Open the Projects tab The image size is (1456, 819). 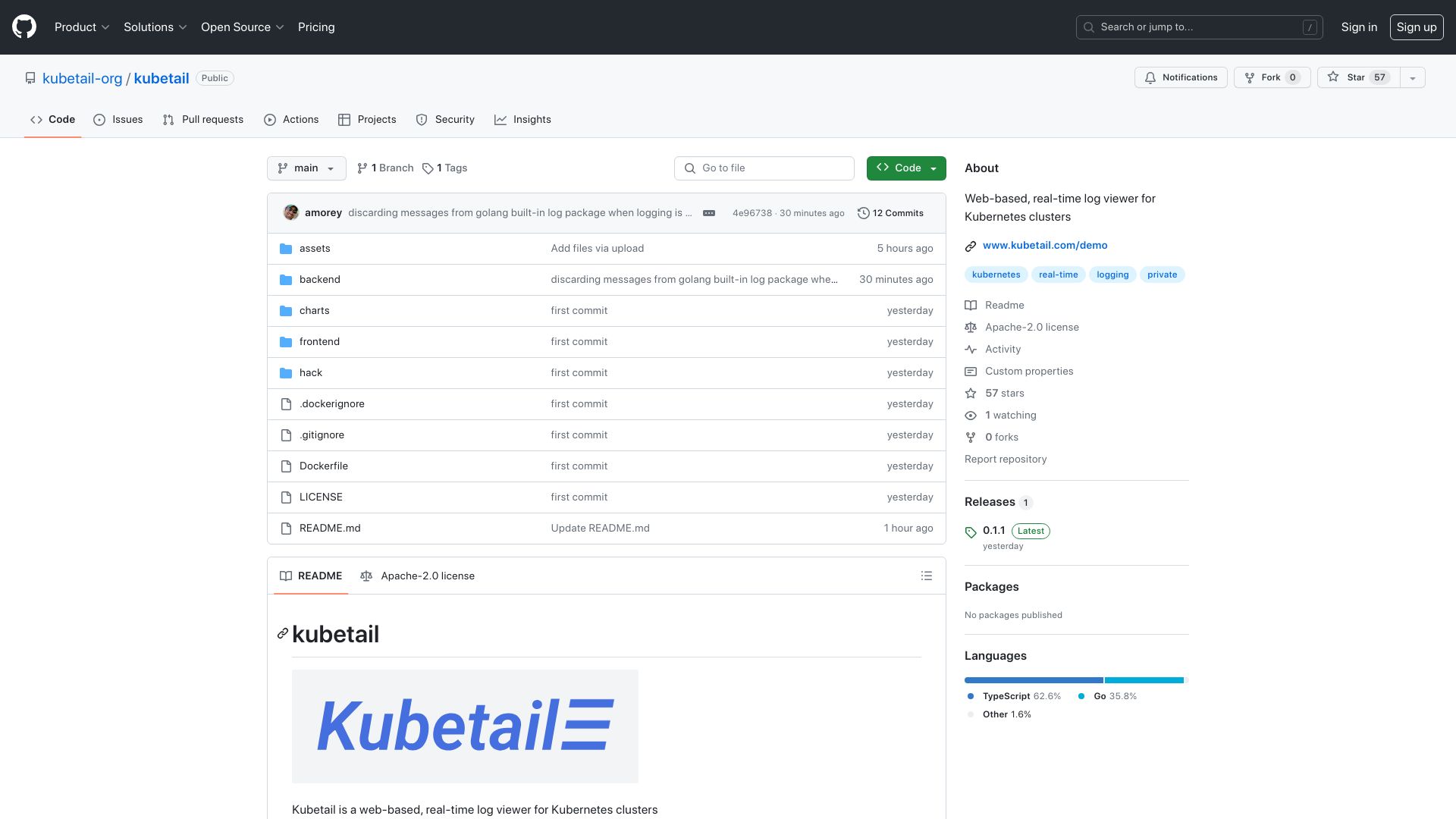[x=367, y=120]
